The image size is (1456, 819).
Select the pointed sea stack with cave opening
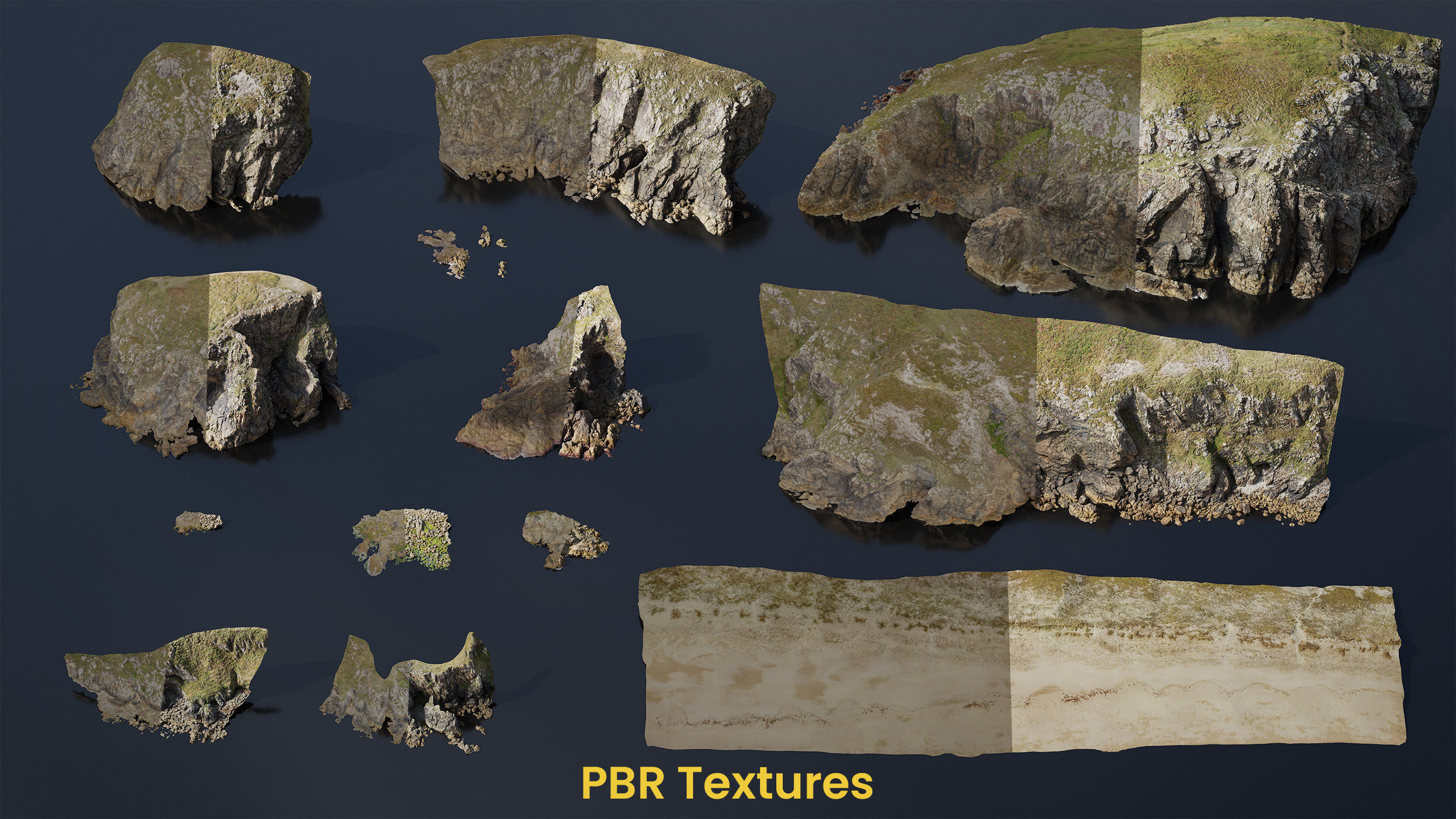553,373
